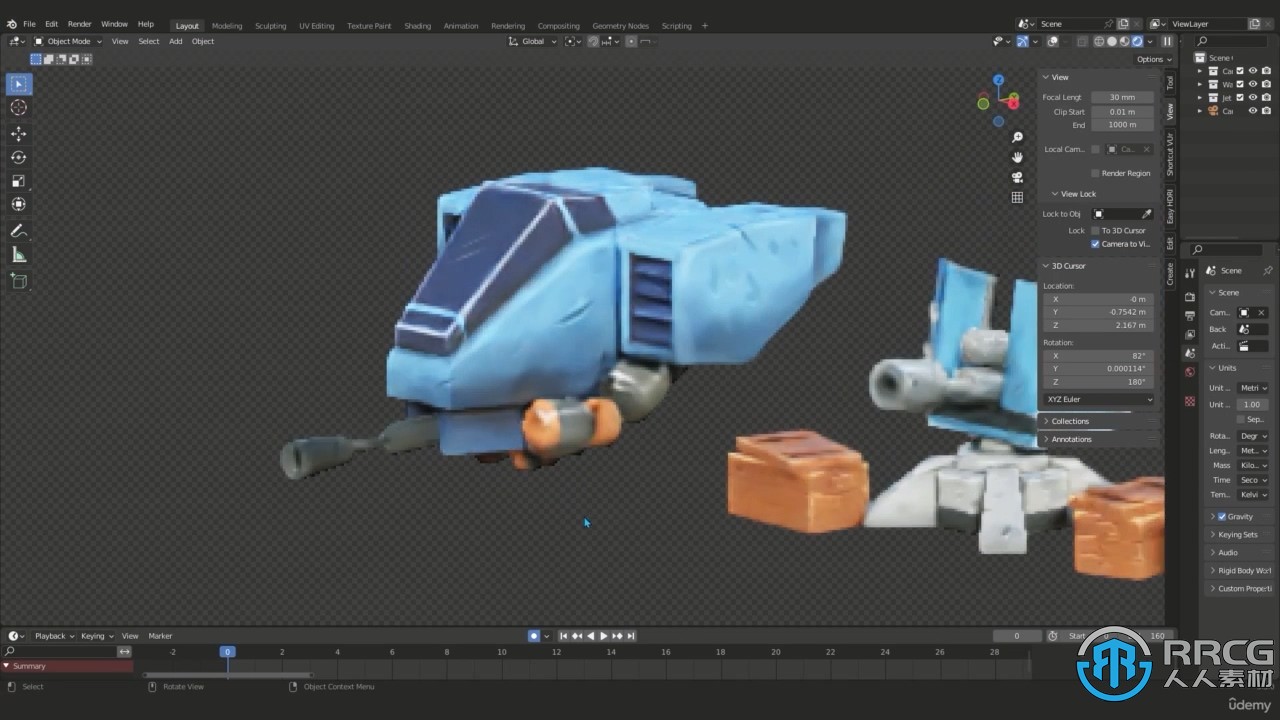
Task: Open the Render properties tab icon
Action: [1190, 297]
